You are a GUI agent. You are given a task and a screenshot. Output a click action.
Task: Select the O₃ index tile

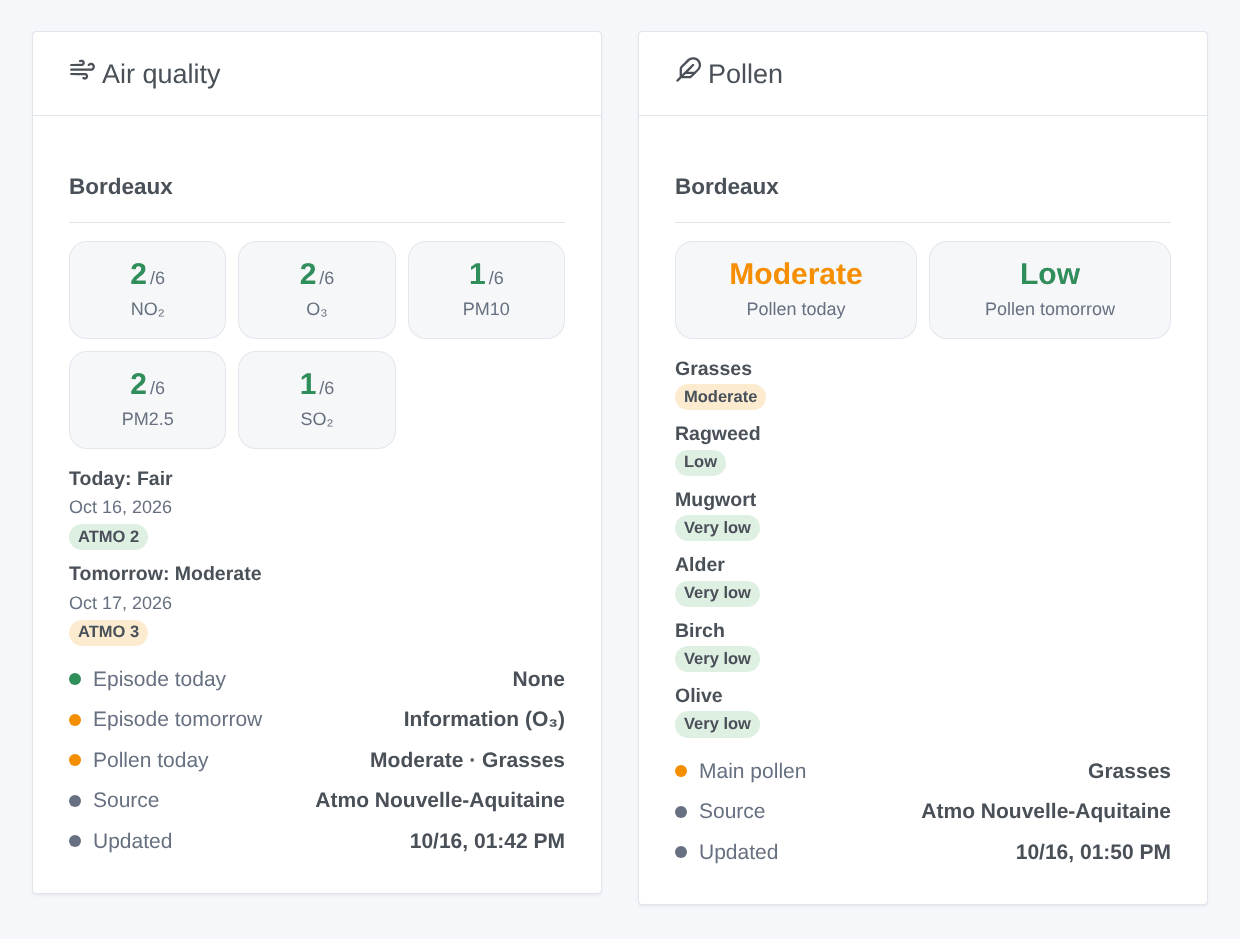(x=317, y=290)
